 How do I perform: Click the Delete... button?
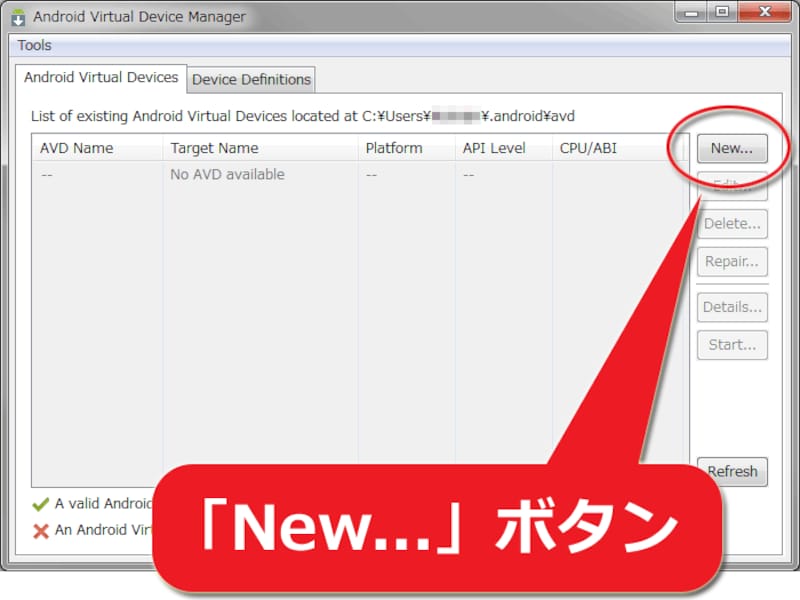(x=731, y=223)
